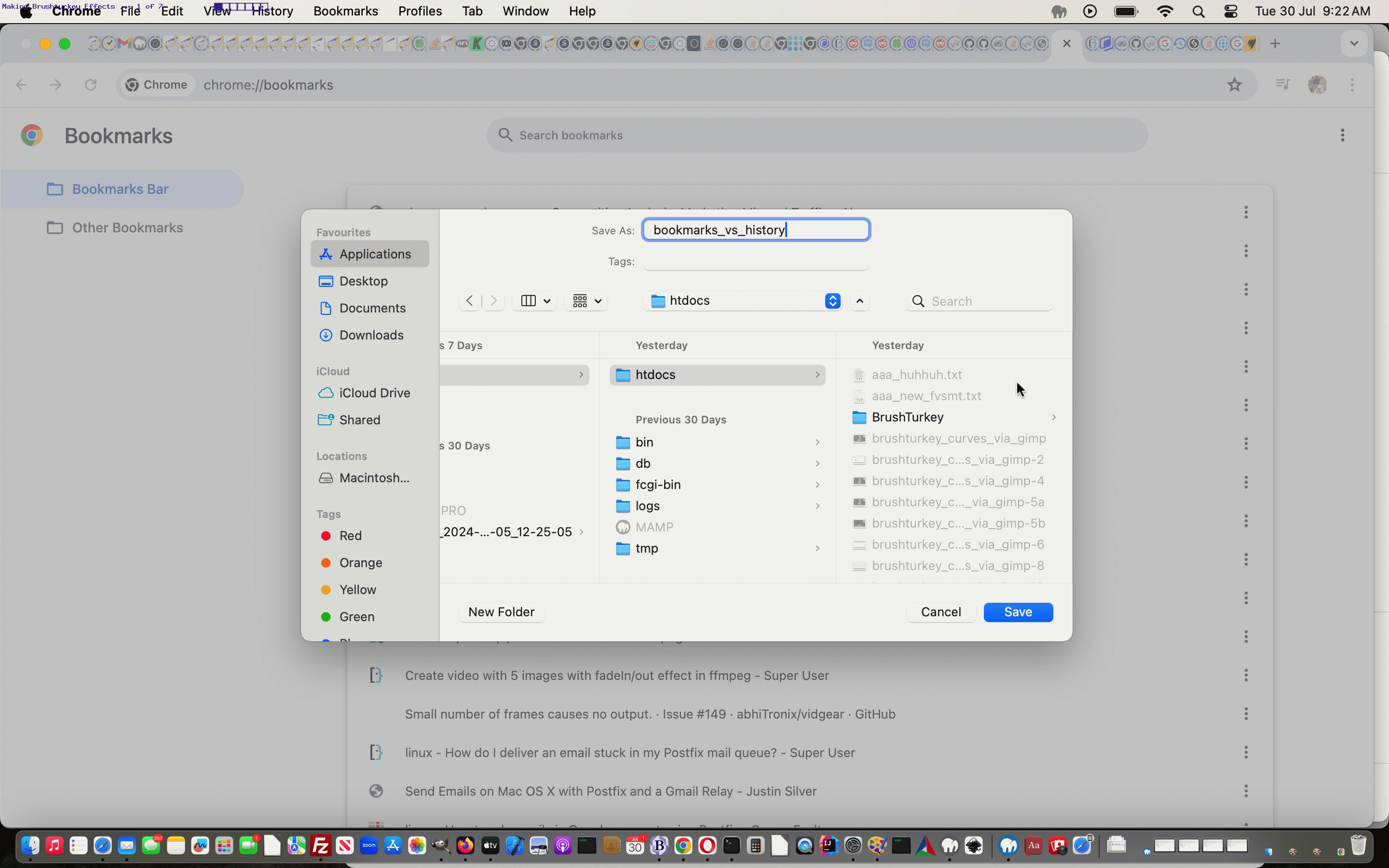Click the Spotlight search icon

tap(1198, 12)
